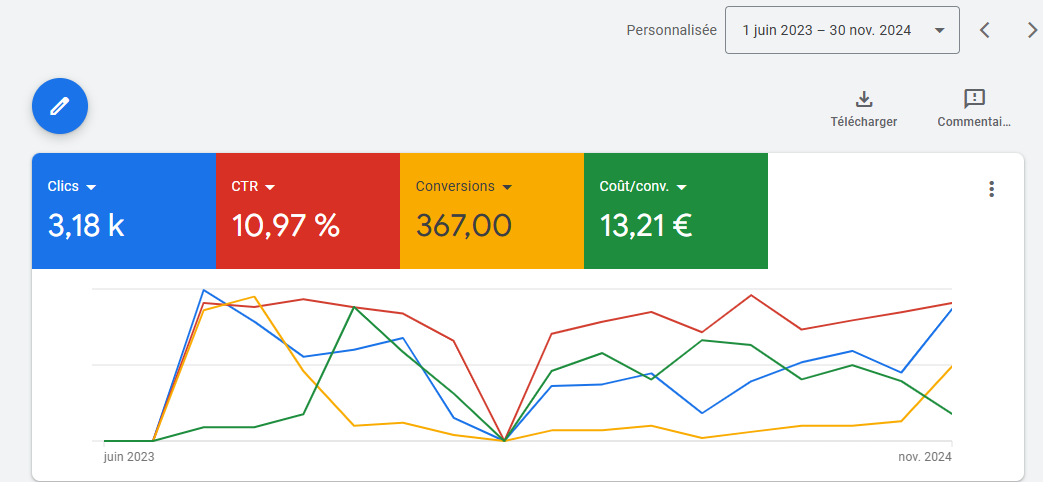This screenshot has height=482, width=1043.
Task: Expand the Coût/conv. metric dropdown arrow
Action: [x=681, y=187]
